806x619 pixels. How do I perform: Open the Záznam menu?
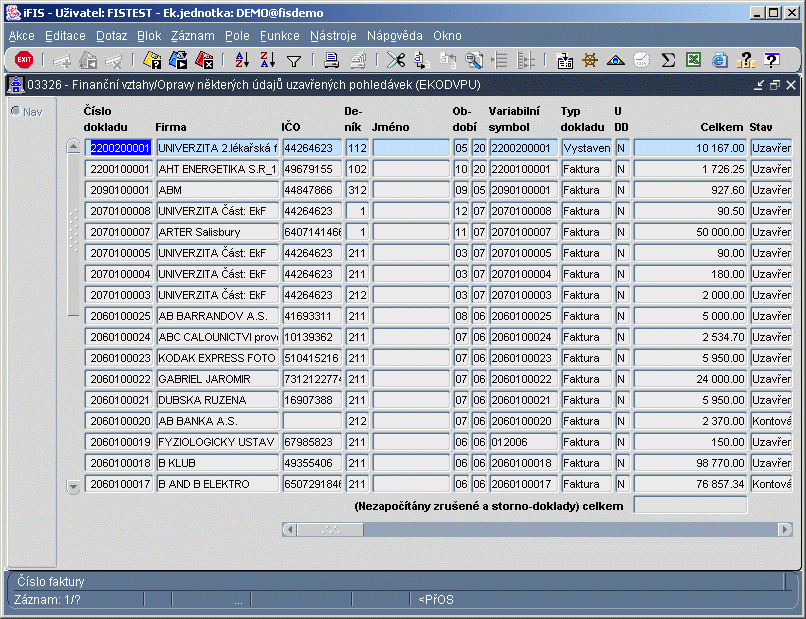[193, 36]
